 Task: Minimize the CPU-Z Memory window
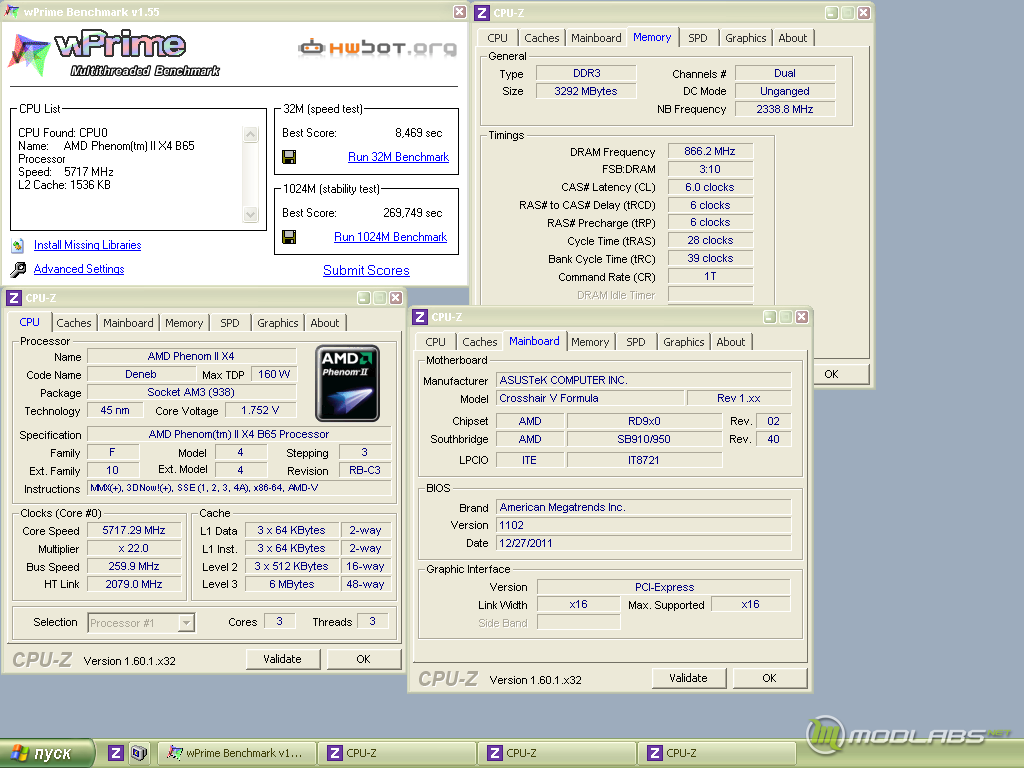click(832, 12)
